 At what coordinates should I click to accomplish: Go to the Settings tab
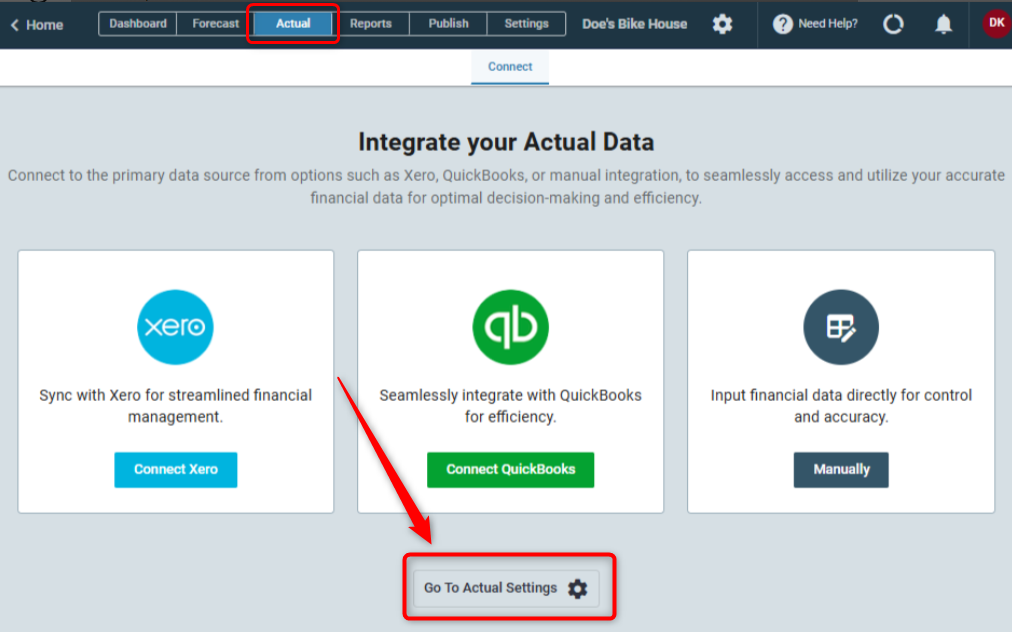click(x=526, y=23)
